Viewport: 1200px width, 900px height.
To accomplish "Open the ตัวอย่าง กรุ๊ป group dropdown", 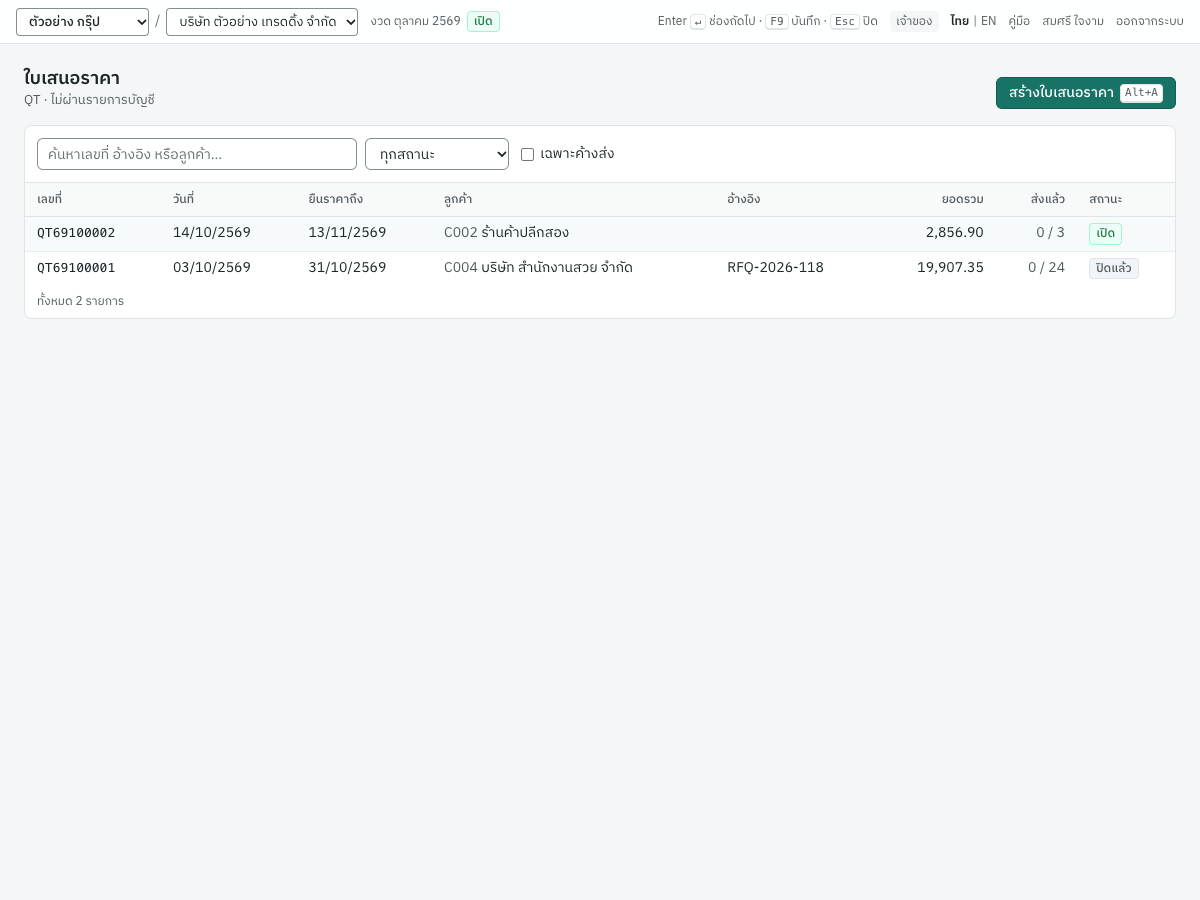I will pos(82,22).
